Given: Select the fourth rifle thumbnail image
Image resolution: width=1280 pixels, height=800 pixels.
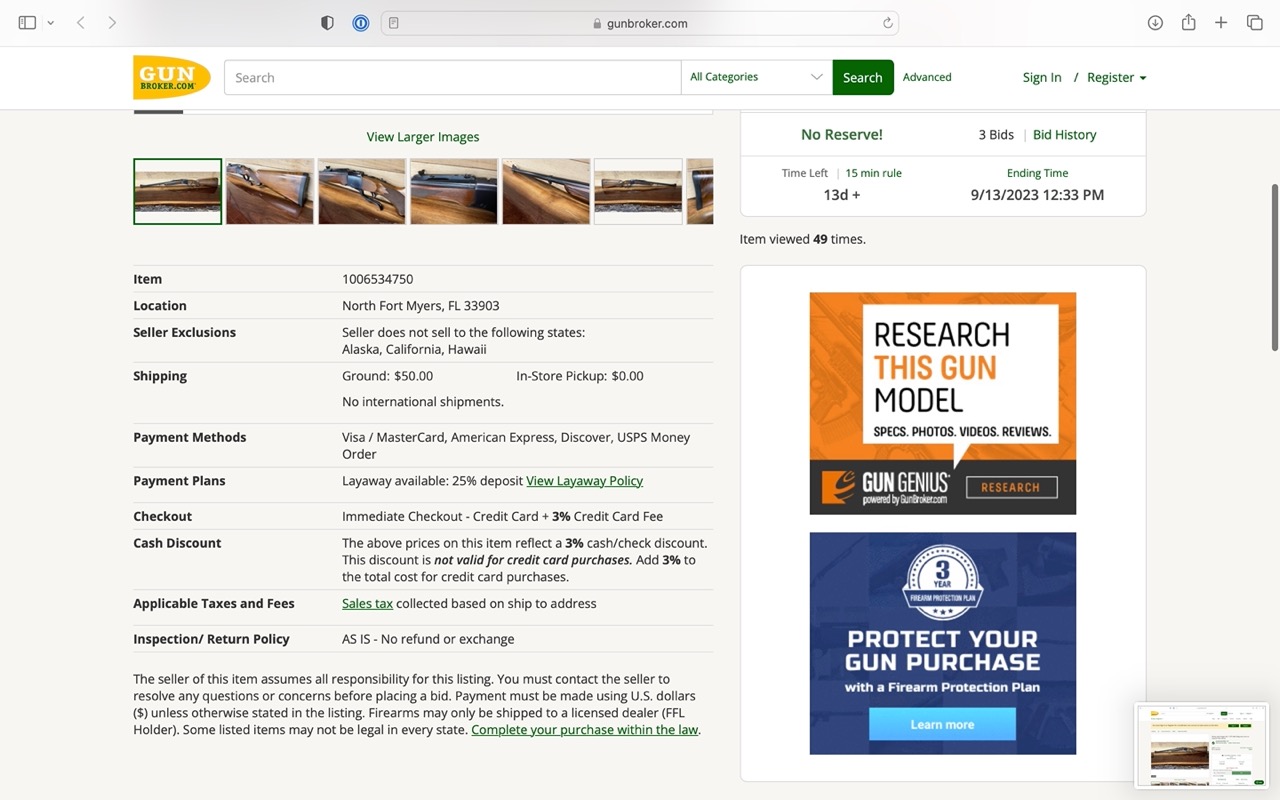Looking at the screenshot, I should pyautogui.click(x=454, y=191).
